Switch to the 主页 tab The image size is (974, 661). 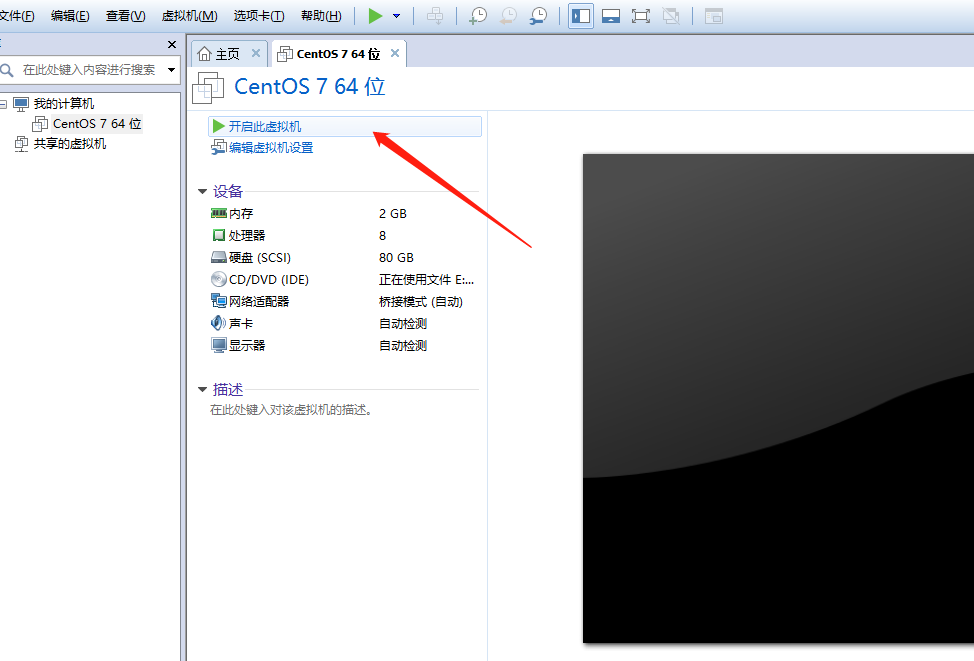tap(227, 54)
